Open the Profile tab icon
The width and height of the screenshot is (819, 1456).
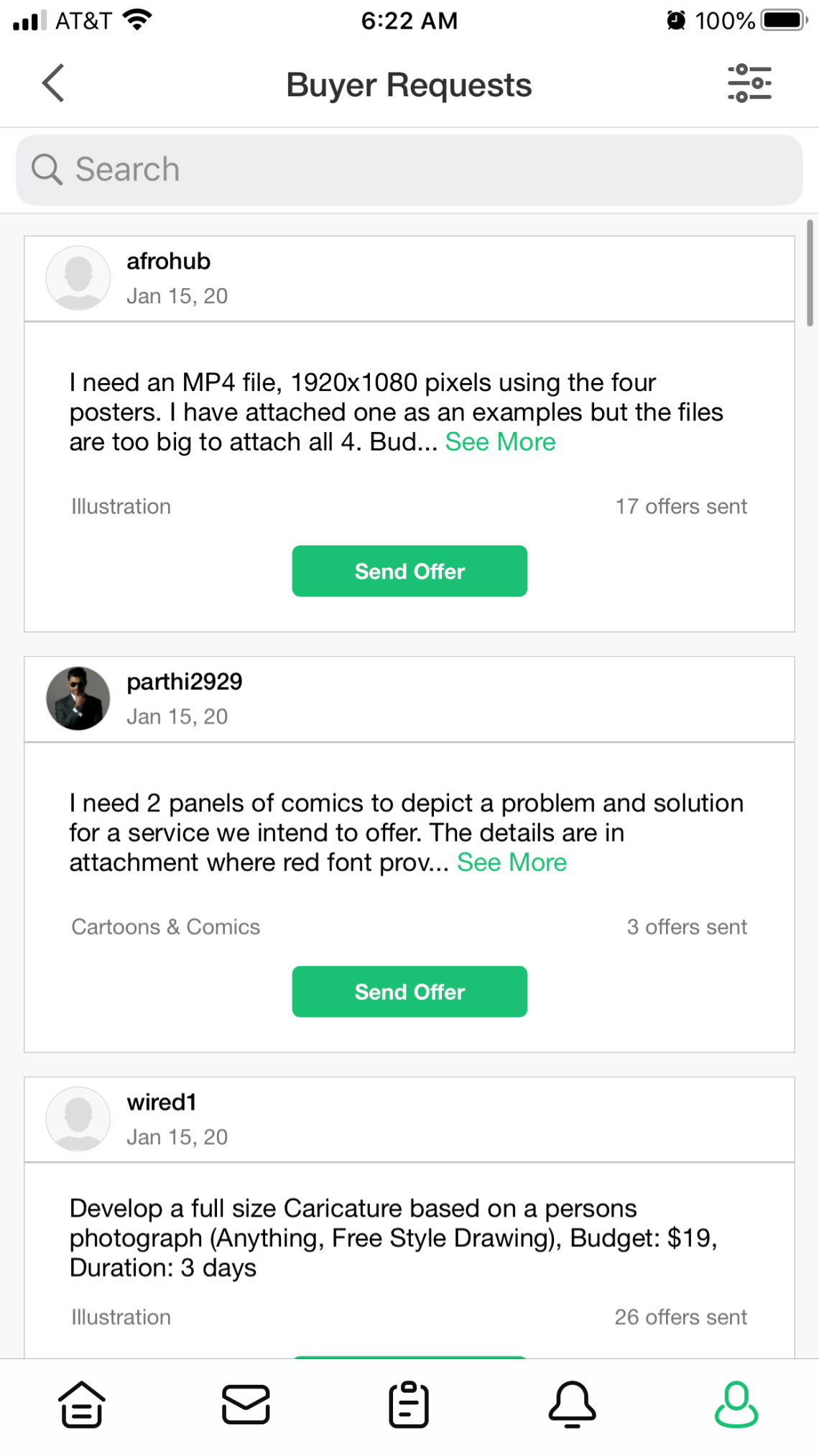pyautogui.click(x=736, y=1404)
